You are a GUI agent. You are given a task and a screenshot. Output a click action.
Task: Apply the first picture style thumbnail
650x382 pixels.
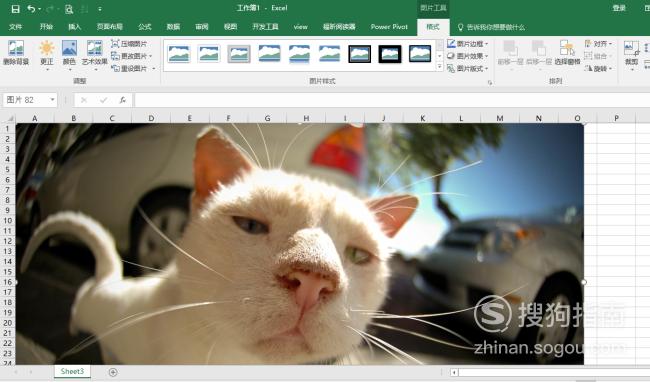(x=179, y=54)
